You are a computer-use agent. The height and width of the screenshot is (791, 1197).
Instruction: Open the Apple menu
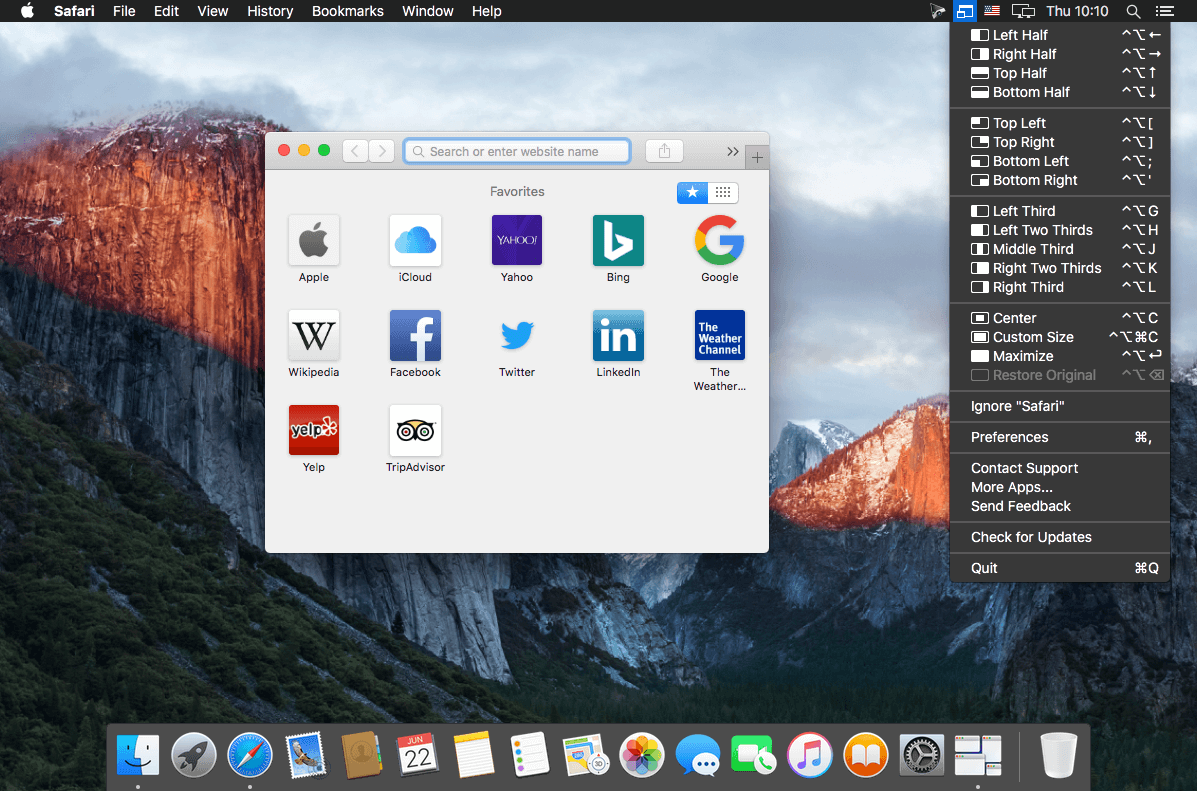27,11
